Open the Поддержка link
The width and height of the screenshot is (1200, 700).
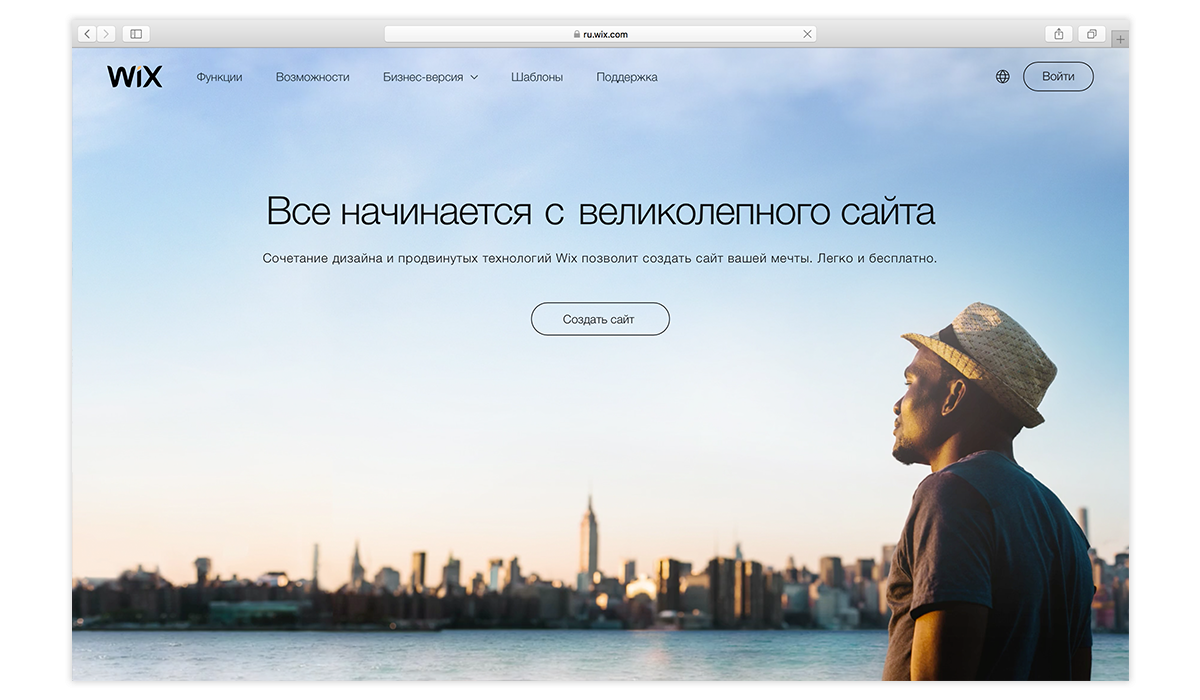627,77
